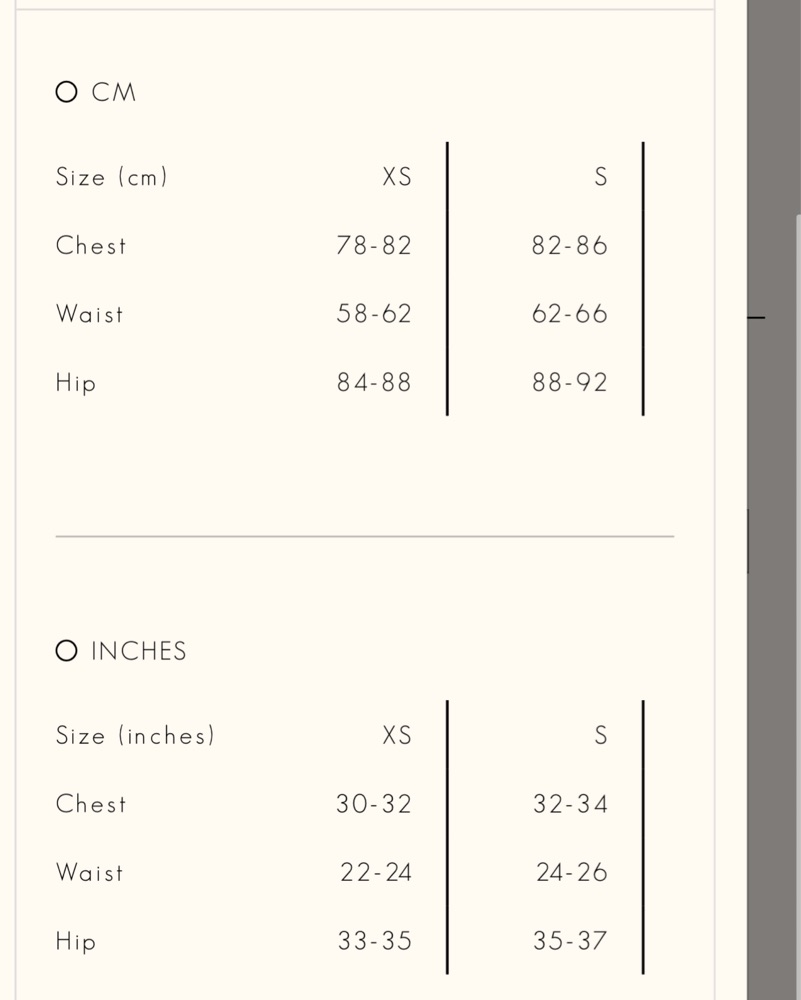
Task: Click the Size (cm) row label
Action: pyautogui.click(x=112, y=177)
